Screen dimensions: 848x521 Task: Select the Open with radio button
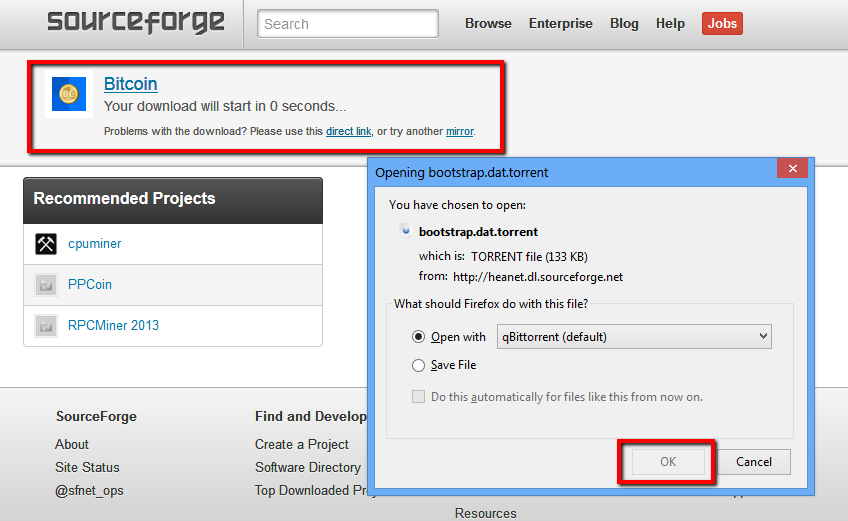(419, 337)
